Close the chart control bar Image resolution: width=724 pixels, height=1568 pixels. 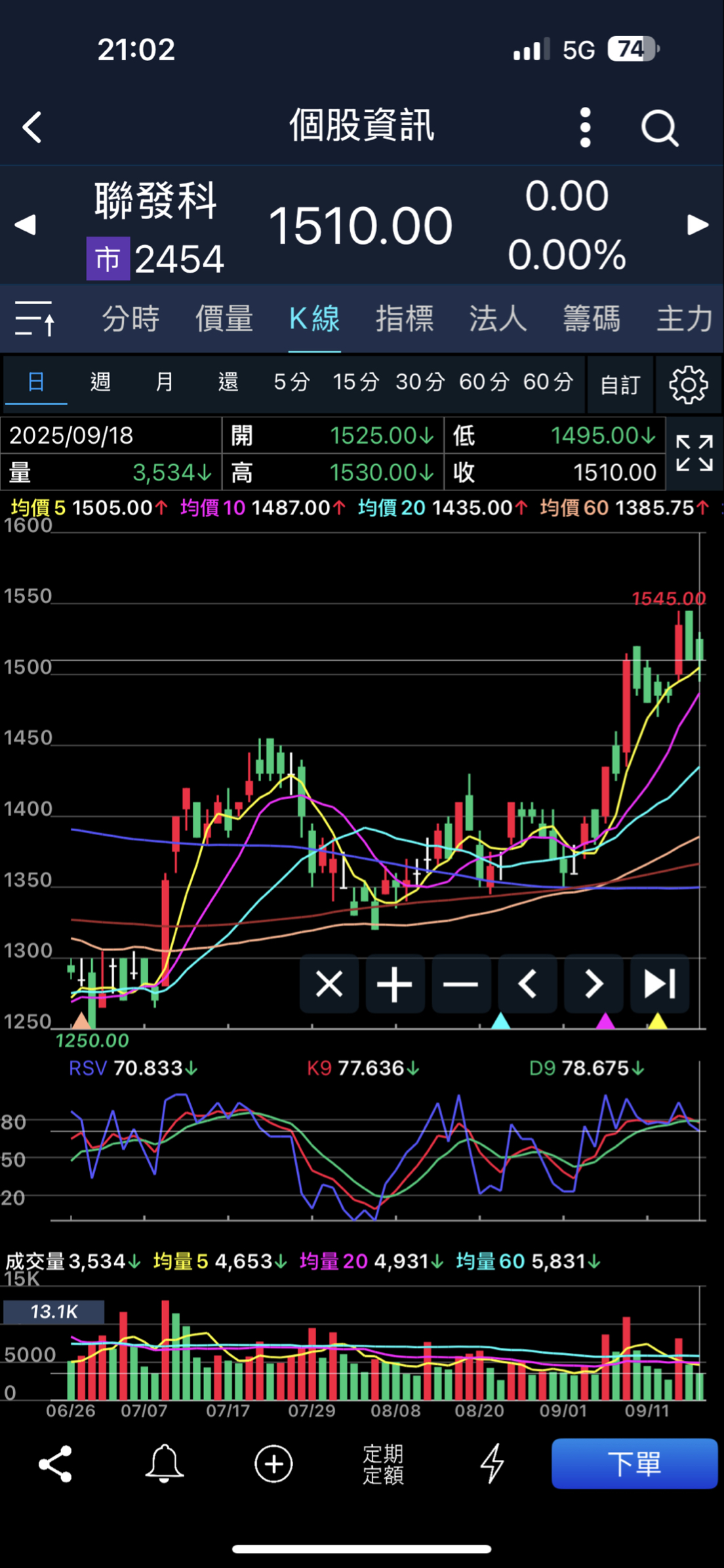pos(329,984)
